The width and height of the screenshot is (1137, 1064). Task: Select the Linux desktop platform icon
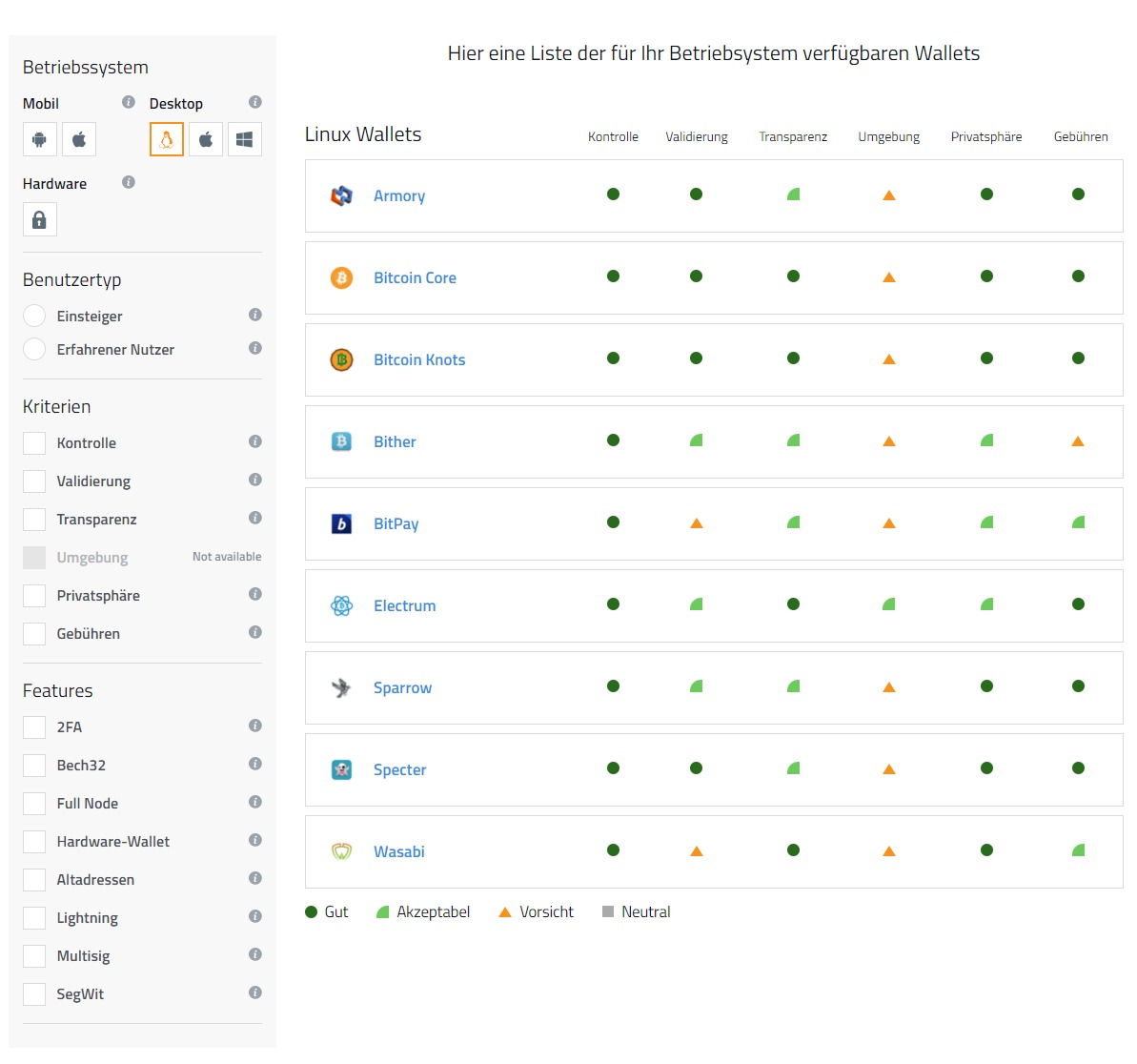[167, 139]
